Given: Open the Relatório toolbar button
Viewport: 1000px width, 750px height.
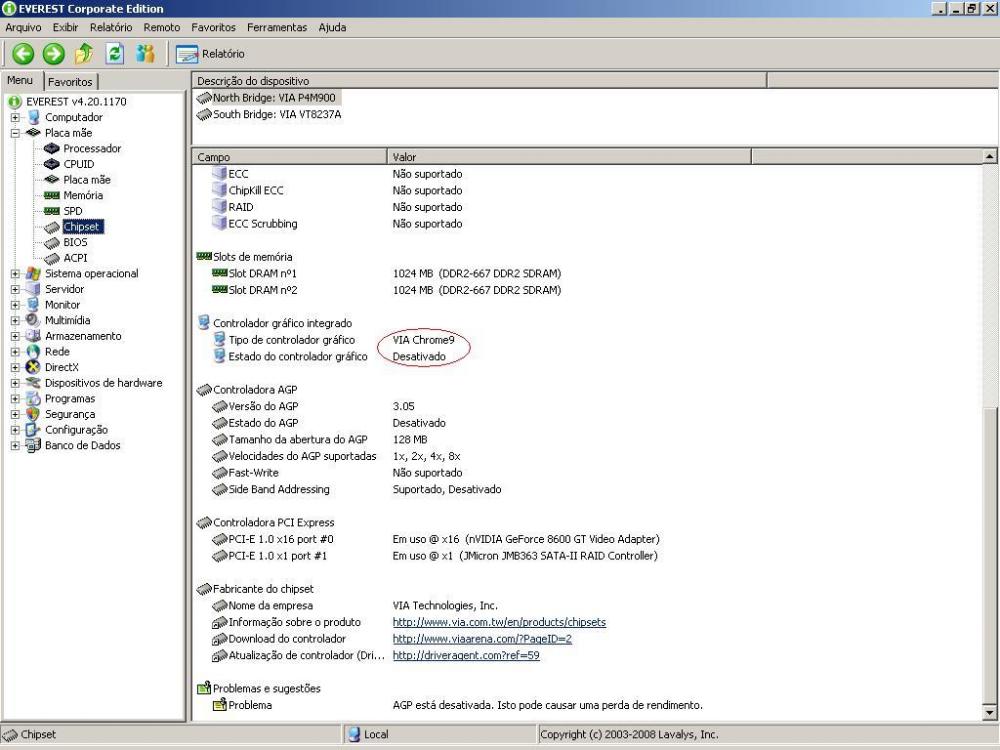Looking at the screenshot, I should (x=211, y=54).
